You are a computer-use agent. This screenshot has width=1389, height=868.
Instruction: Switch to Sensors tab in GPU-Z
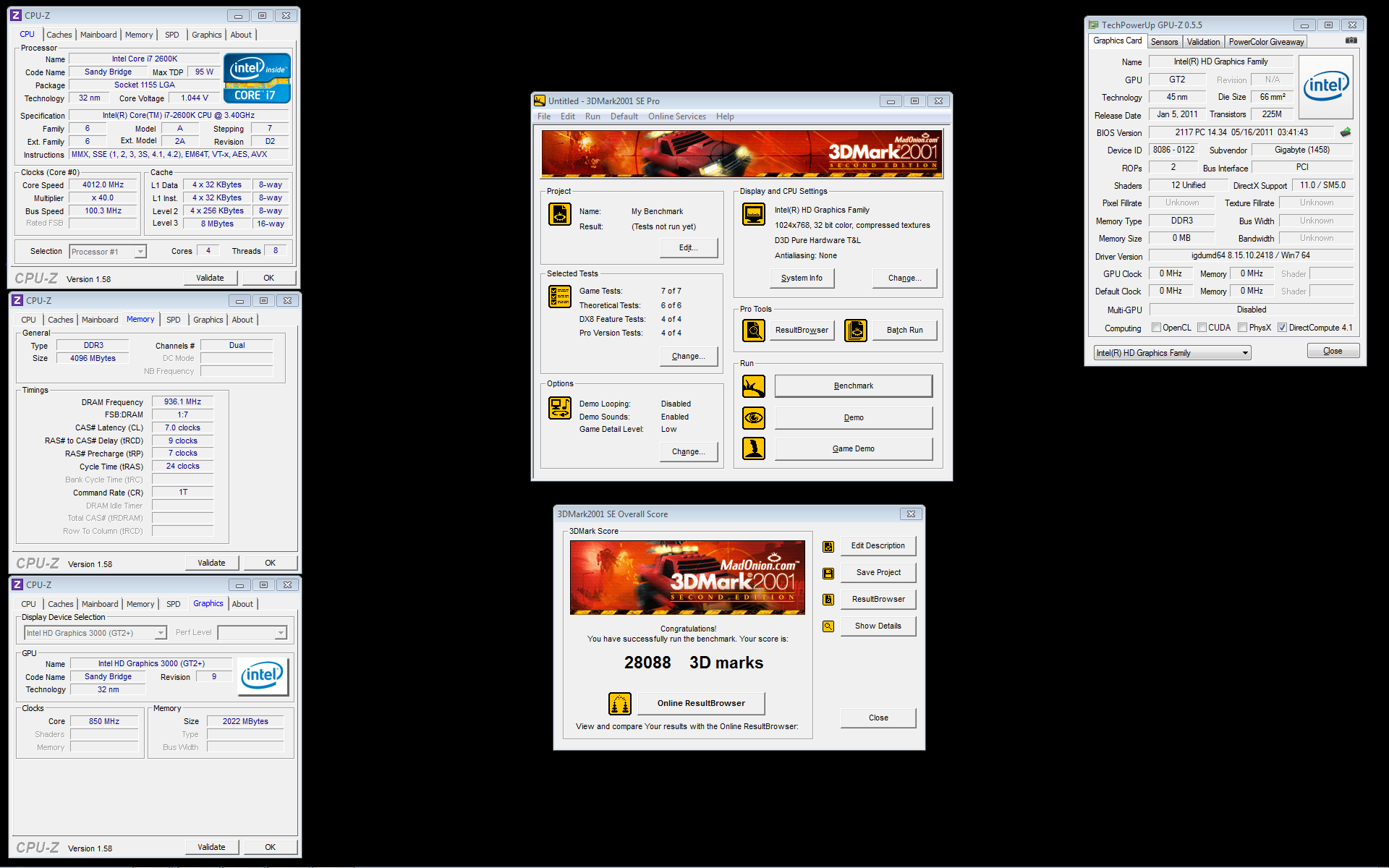1165,42
